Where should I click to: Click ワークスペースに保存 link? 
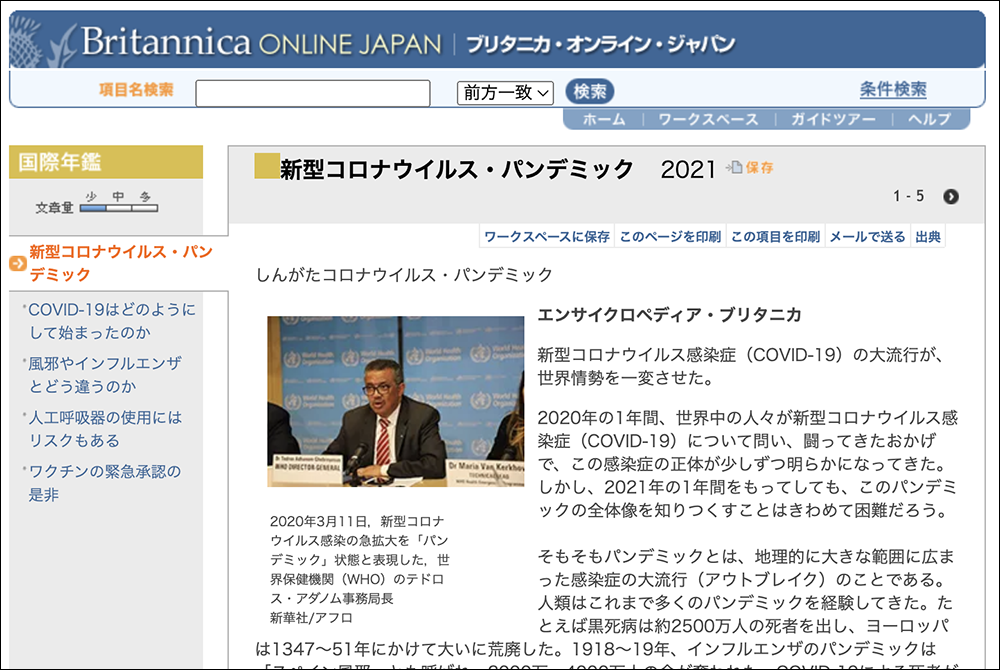point(547,237)
